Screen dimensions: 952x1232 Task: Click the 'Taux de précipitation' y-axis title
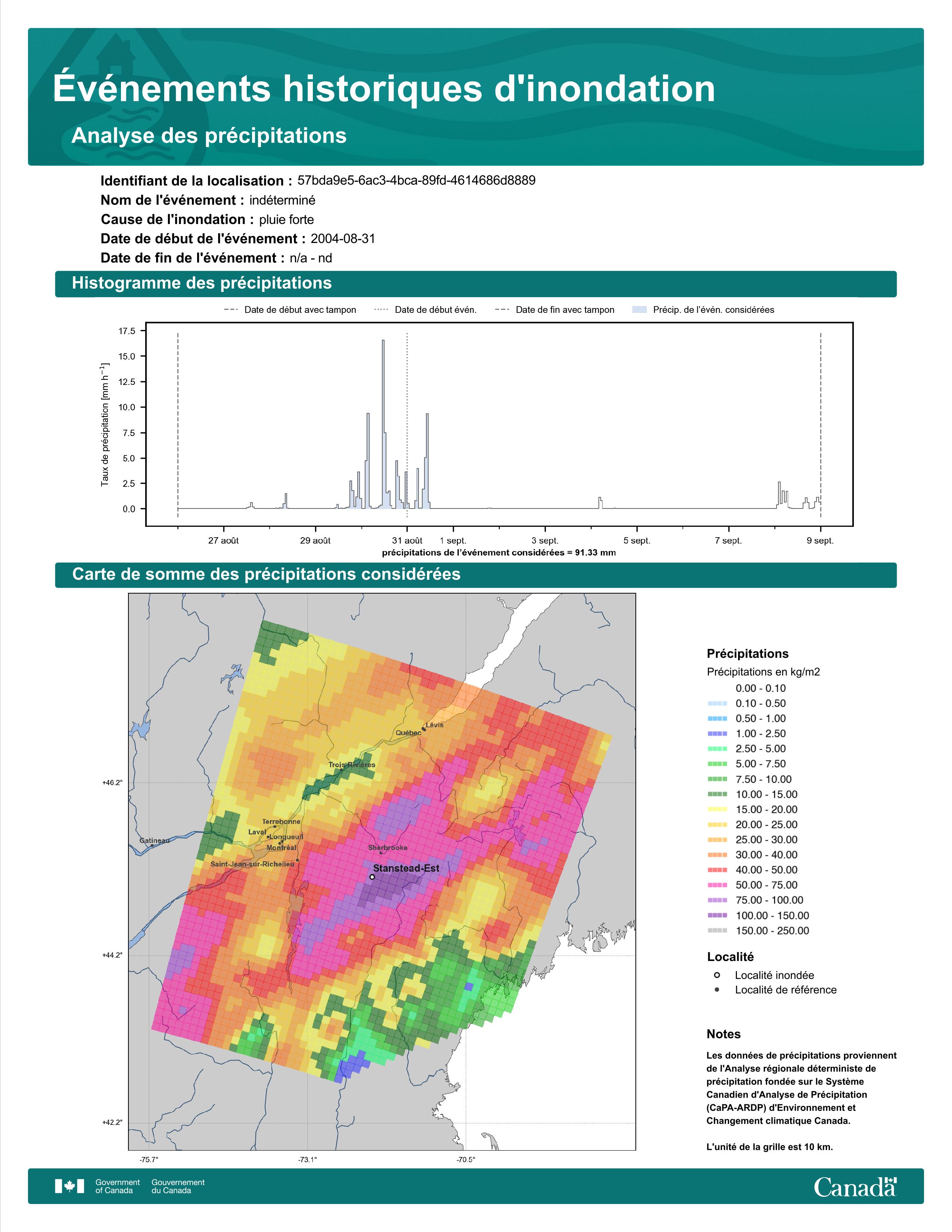[x=105, y=425]
